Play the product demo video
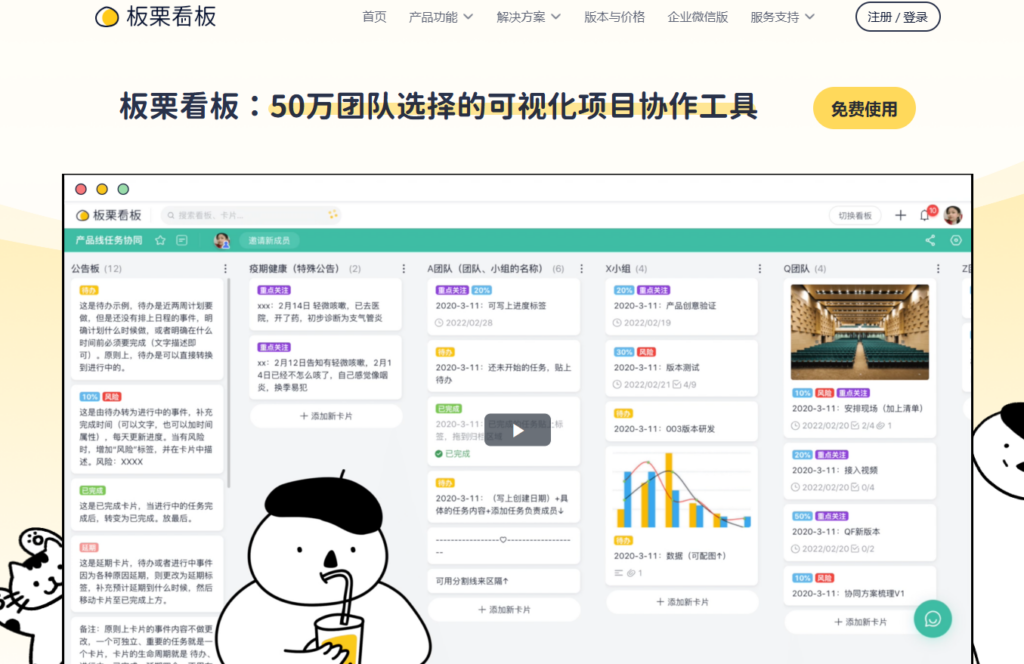This screenshot has height=664, width=1024. coord(517,430)
